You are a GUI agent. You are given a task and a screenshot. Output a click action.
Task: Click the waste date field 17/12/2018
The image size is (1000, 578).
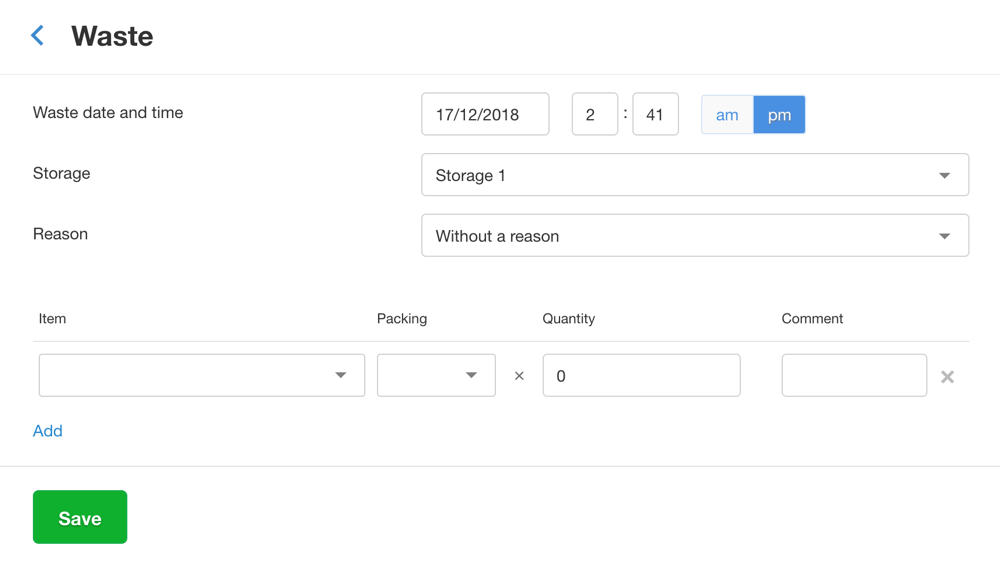(x=485, y=114)
